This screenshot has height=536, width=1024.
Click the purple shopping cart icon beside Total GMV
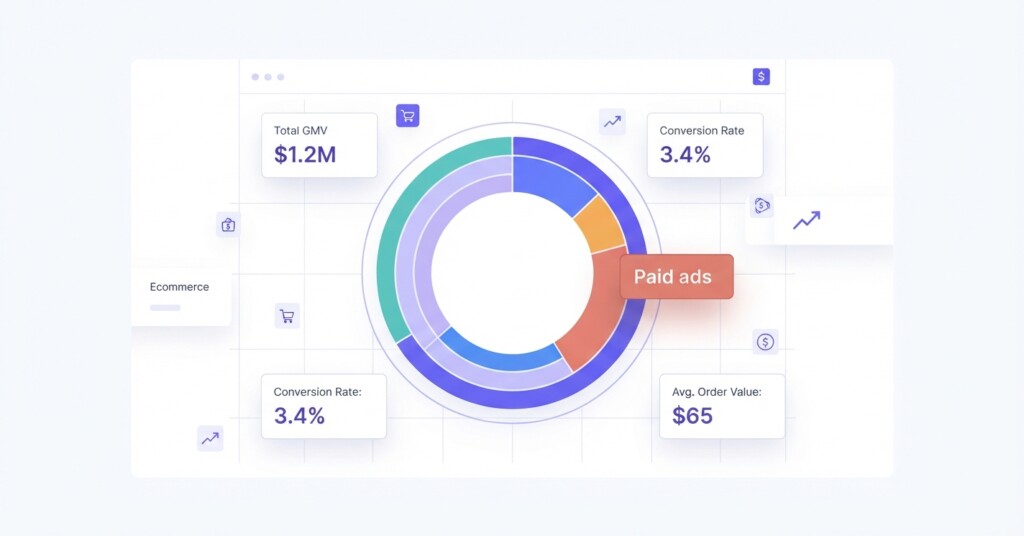coord(408,116)
